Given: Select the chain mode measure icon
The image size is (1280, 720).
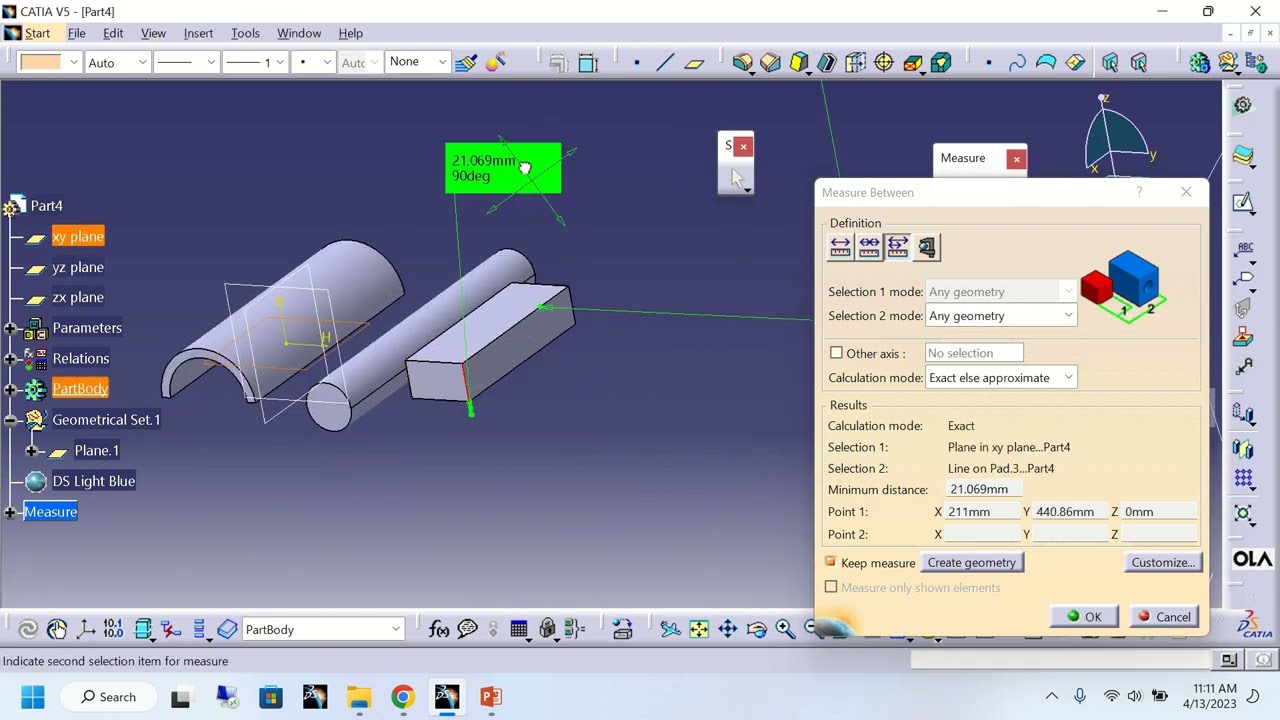Looking at the screenshot, I should [869, 246].
